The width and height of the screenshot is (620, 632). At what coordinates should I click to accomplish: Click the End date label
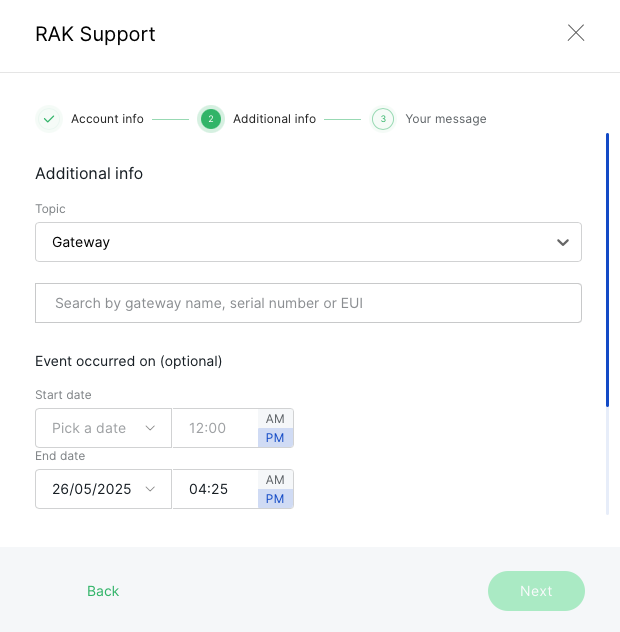(x=60, y=456)
